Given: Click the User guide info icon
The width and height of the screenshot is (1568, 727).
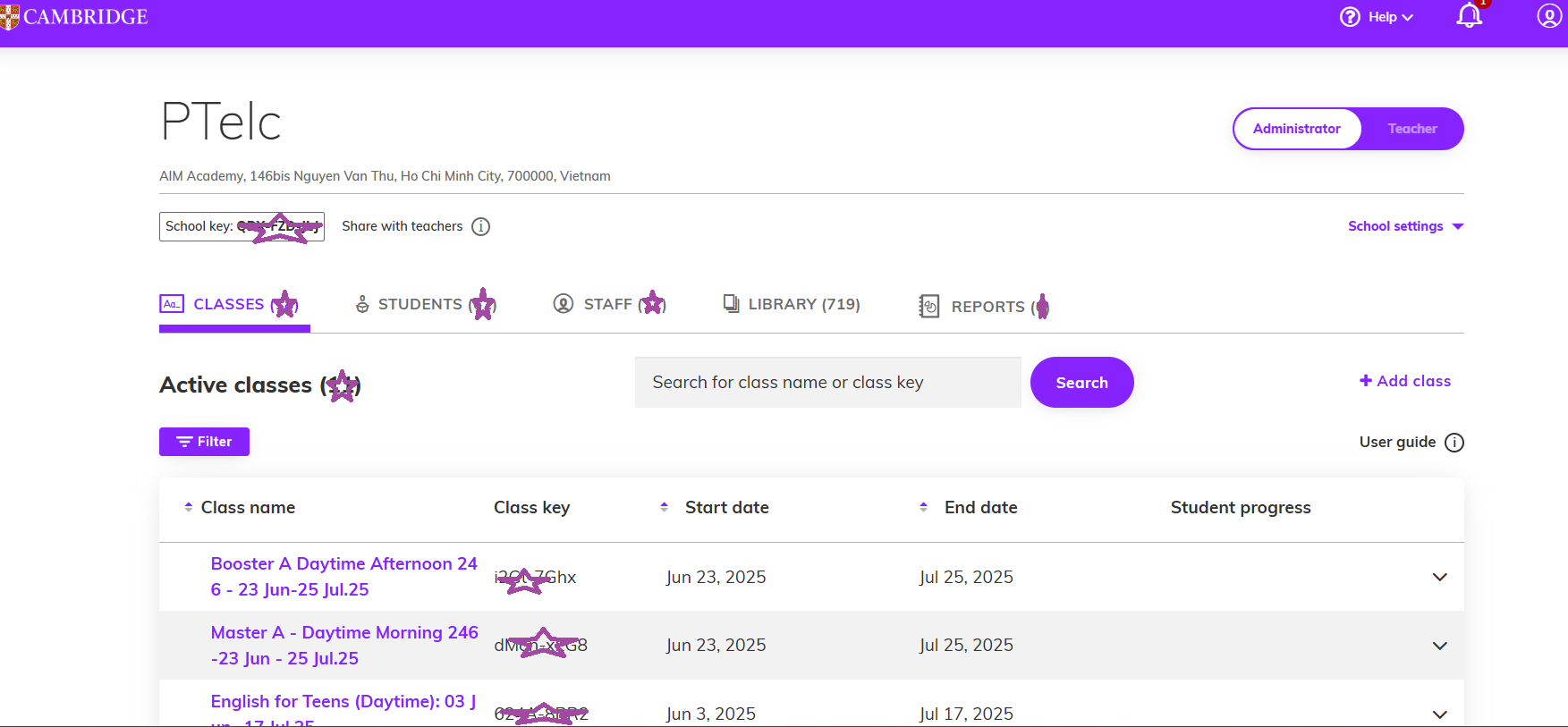Looking at the screenshot, I should click(x=1454, y=443).
